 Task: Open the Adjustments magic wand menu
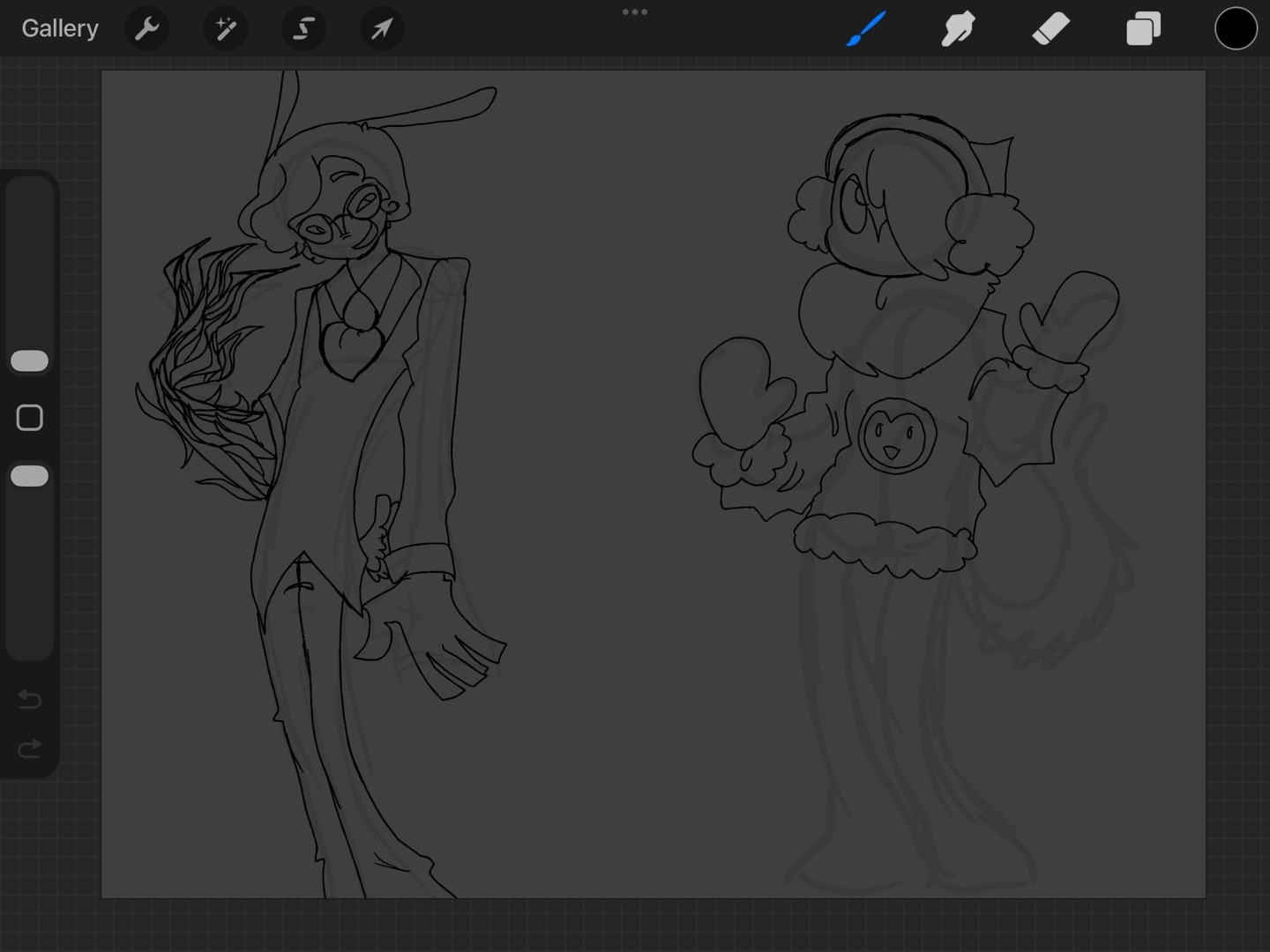(226, 29)
